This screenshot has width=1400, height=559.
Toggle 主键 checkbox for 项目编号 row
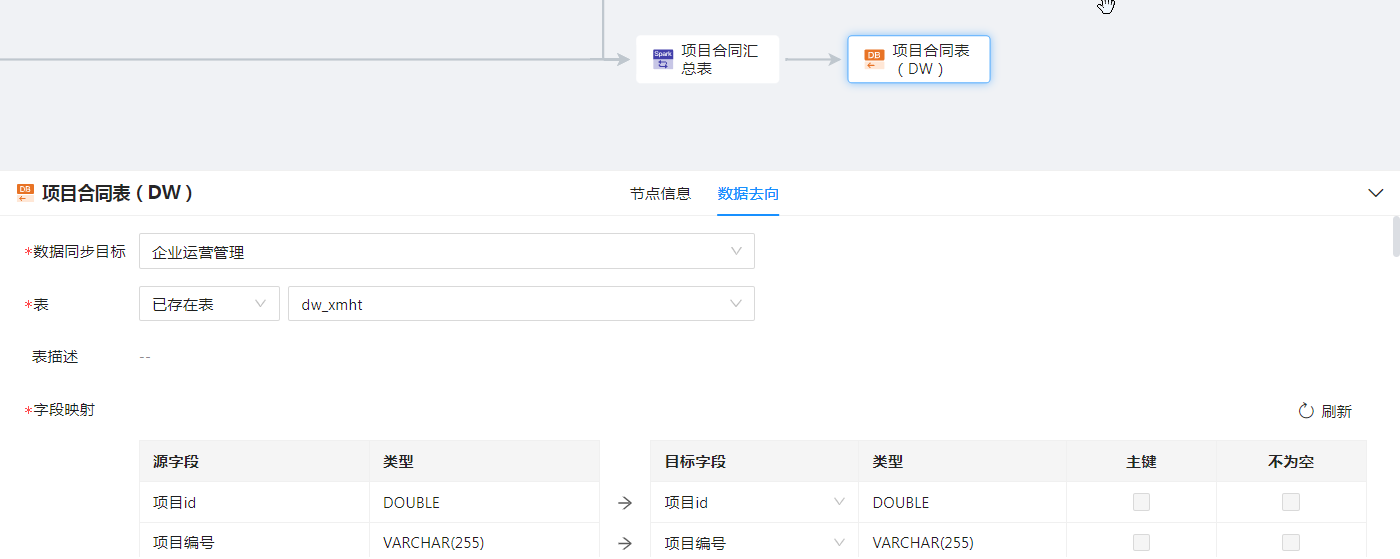point(1141,542)
